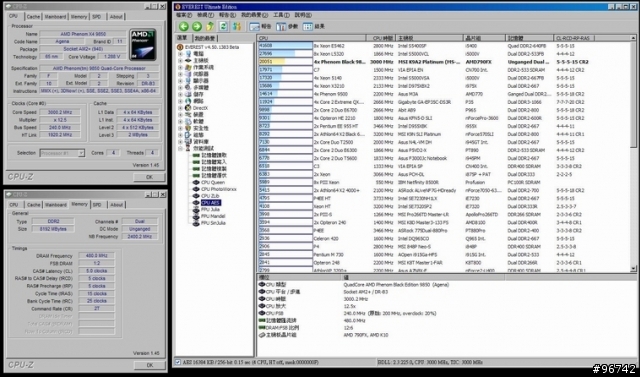Click the green Forward arrow in EVEREST toolbar
This screenshot has height=377, width=640.
click(197, 27)
